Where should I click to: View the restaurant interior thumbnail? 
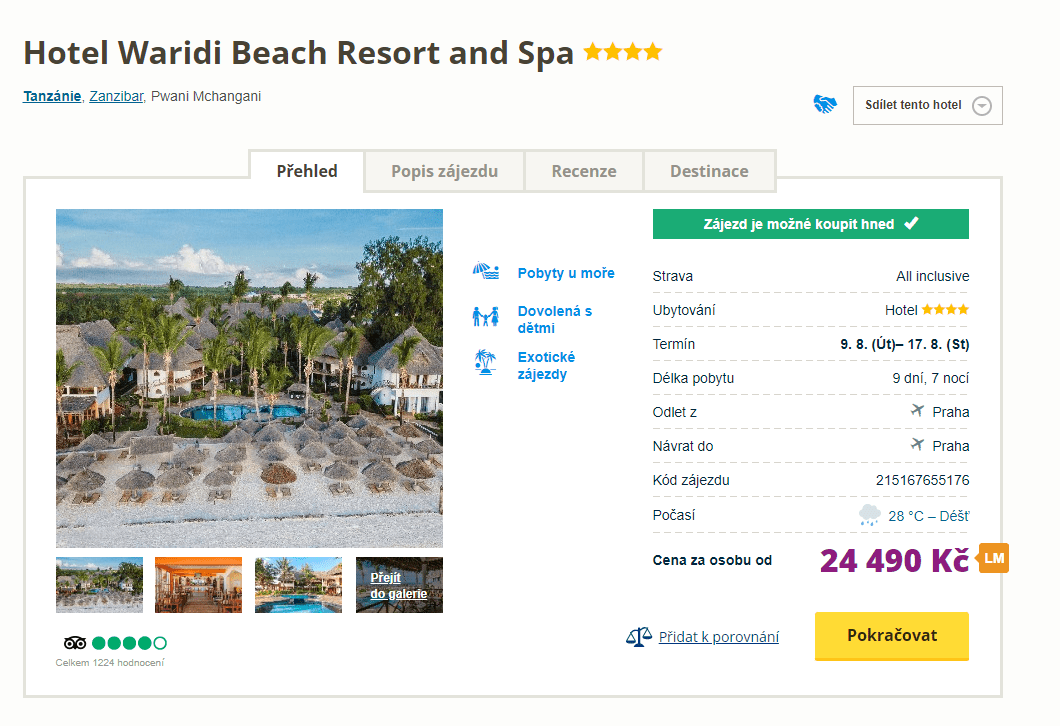[x=198, y=585]
